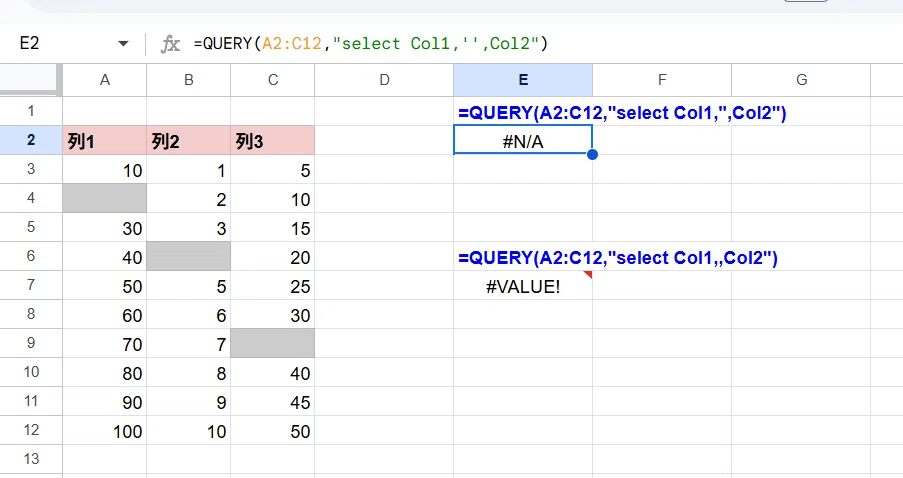
Task: Click the select-all corner box
Action: pos(29,79)
